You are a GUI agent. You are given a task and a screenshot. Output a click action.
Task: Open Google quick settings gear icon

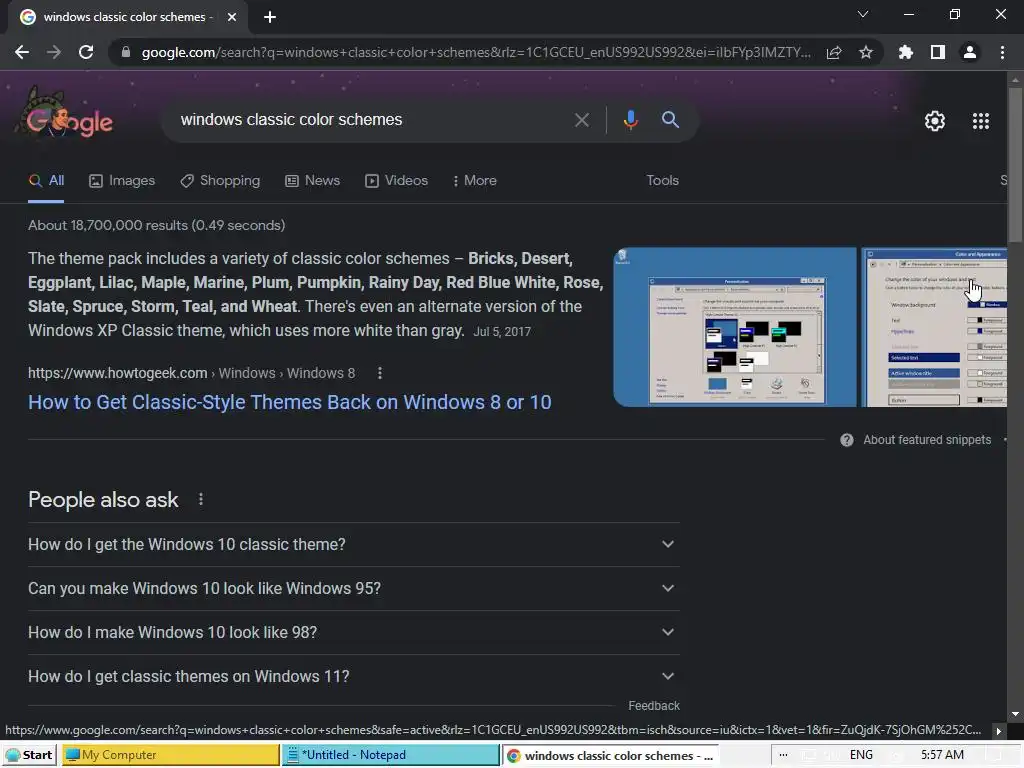(x=935, y=121)
